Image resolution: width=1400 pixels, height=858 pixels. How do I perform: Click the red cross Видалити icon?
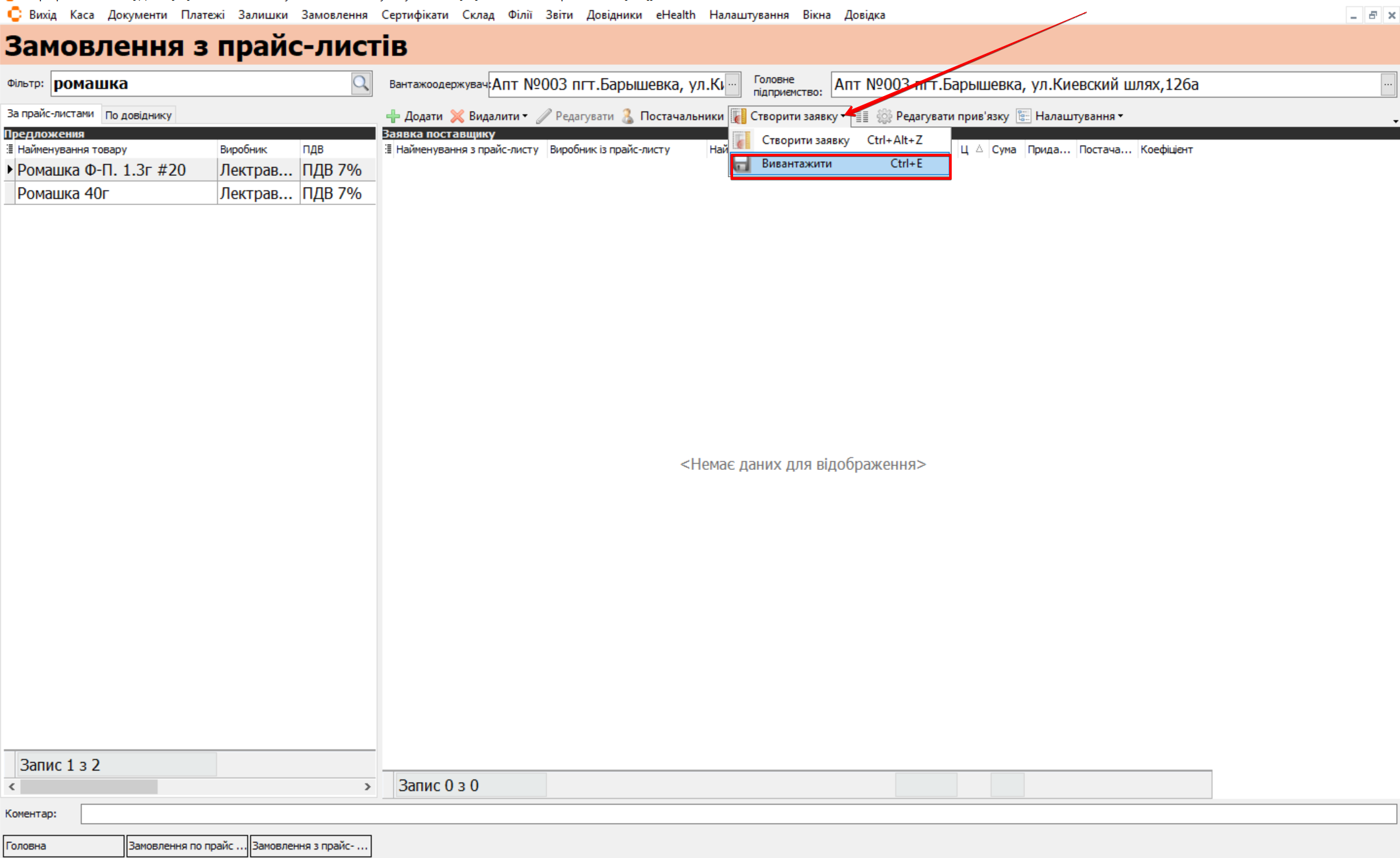(457, 116)
